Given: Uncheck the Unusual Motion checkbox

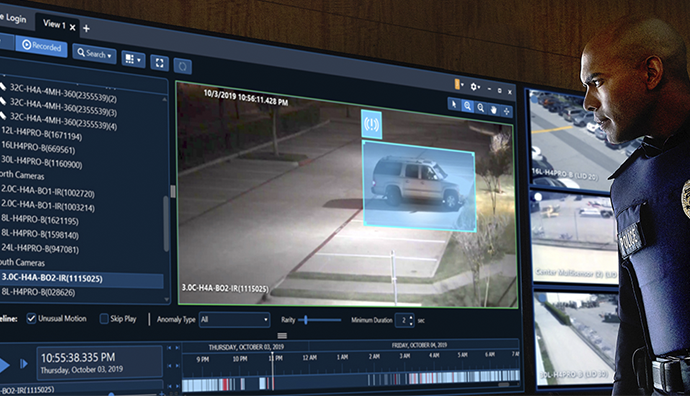Looking at the screenshot, I should pos(31,318).
